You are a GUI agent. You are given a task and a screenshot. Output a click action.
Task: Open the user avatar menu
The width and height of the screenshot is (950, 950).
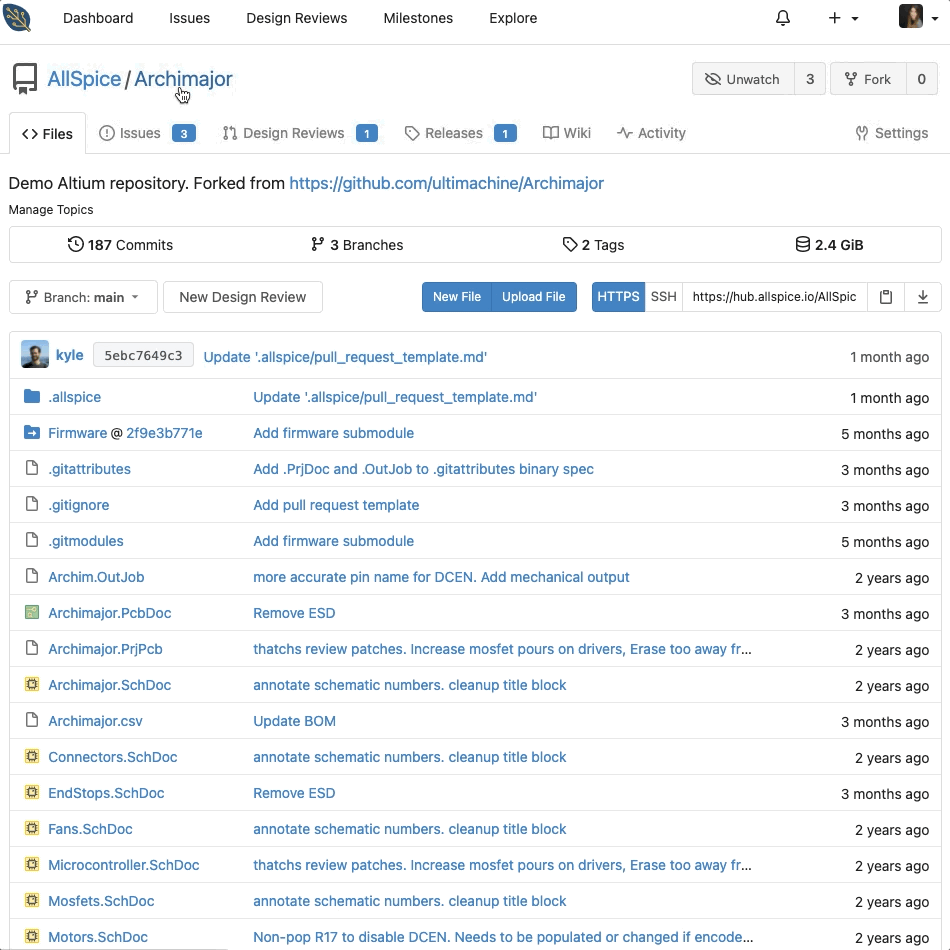point(918,17)
